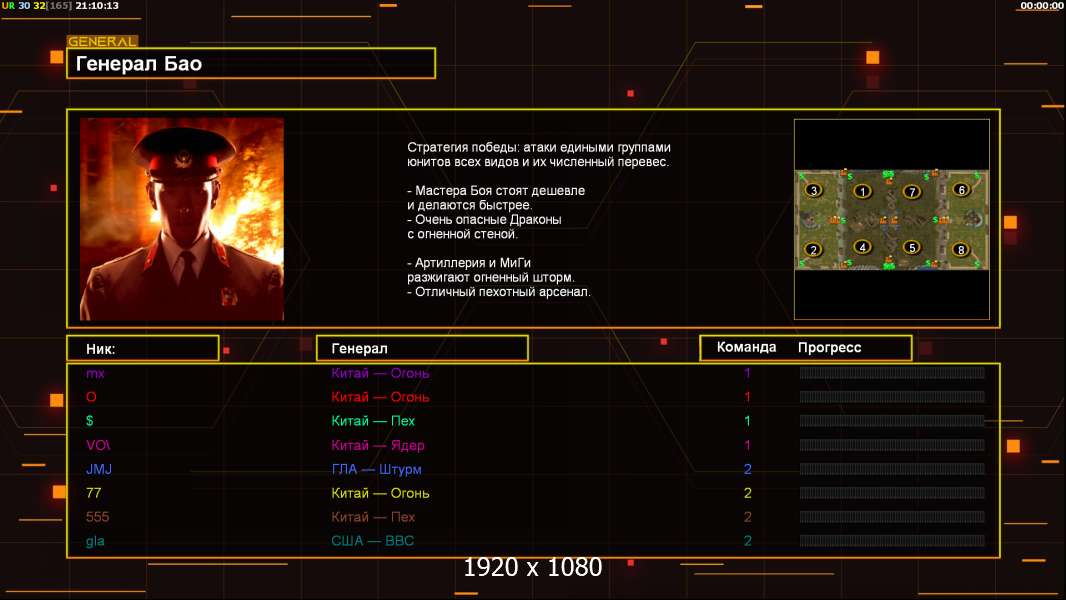Click the 'Генерал Бао' title field
This screenshot has width=1066, height=600.
tap(251, 63)
